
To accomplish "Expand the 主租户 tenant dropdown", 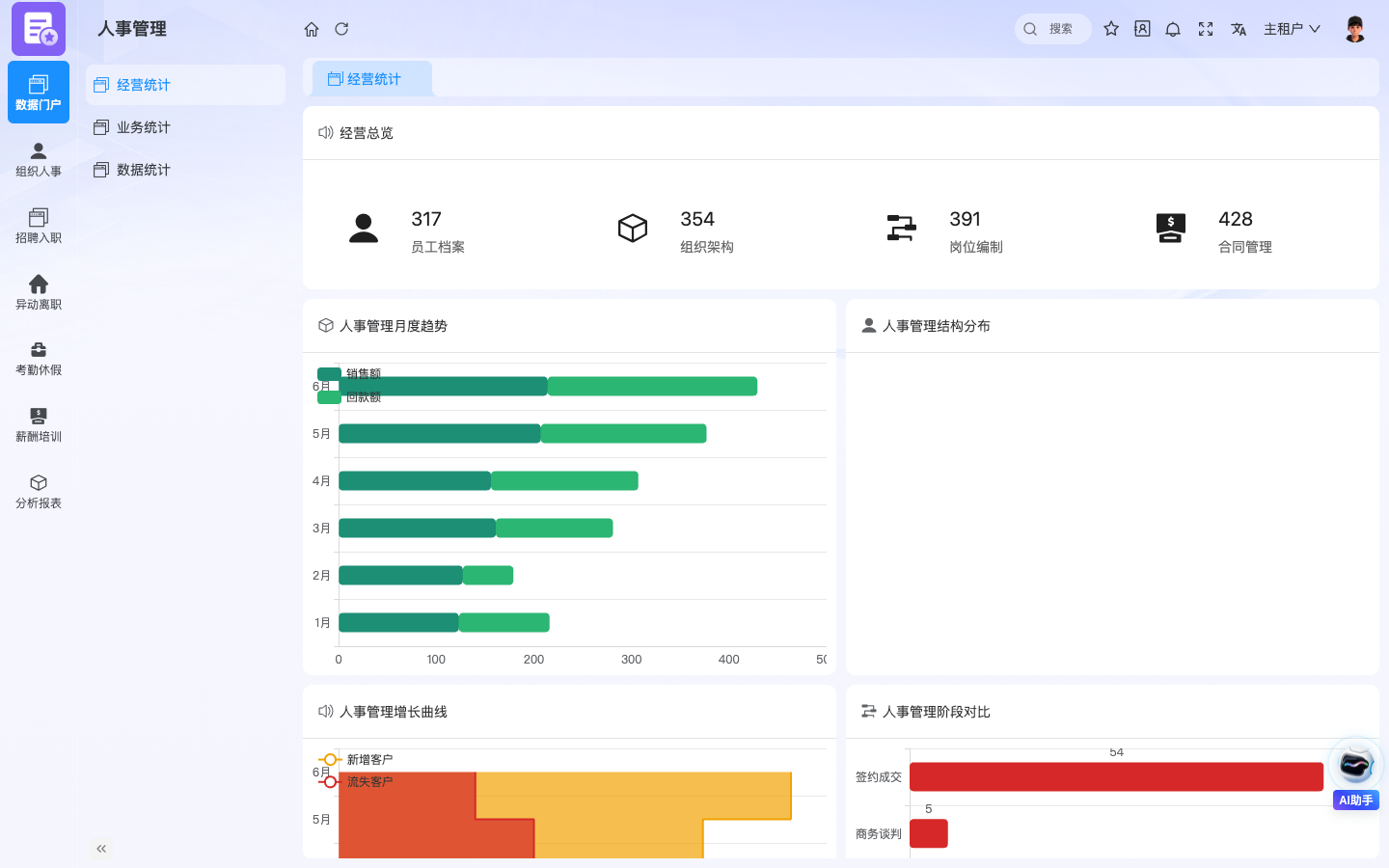I will [1292, 29].
